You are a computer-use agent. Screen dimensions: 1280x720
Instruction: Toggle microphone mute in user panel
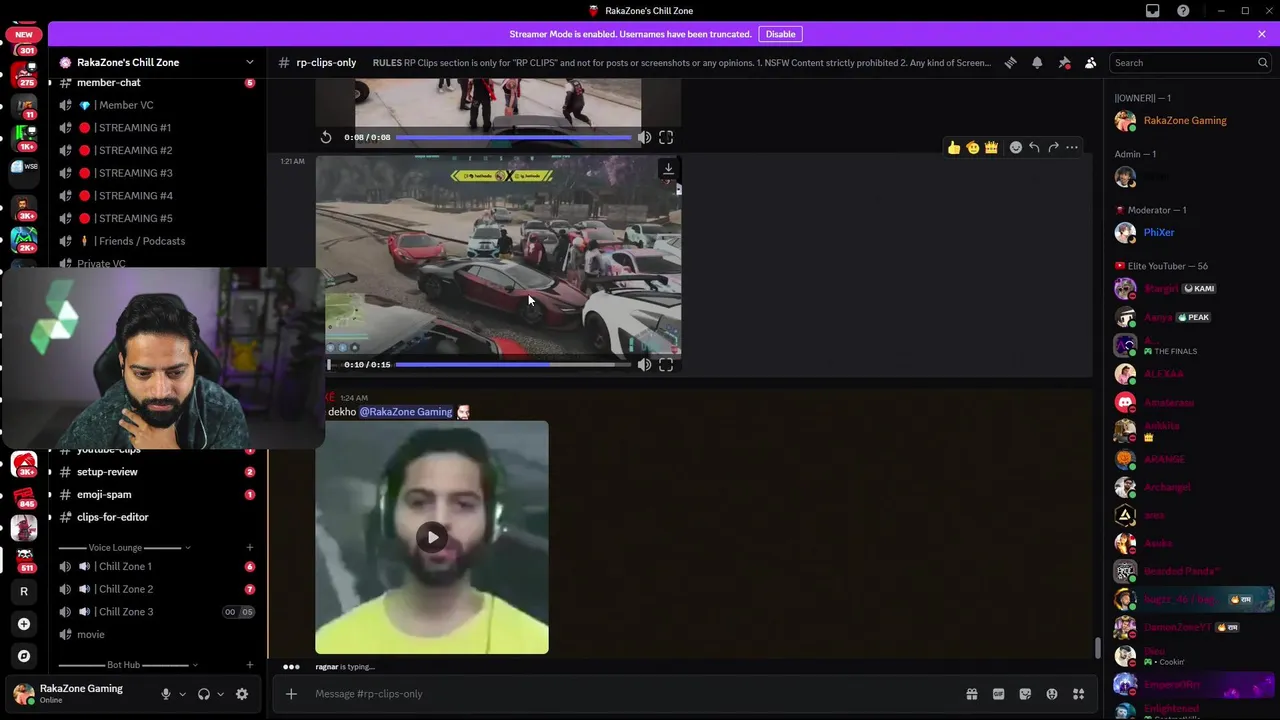coord(166,694)
